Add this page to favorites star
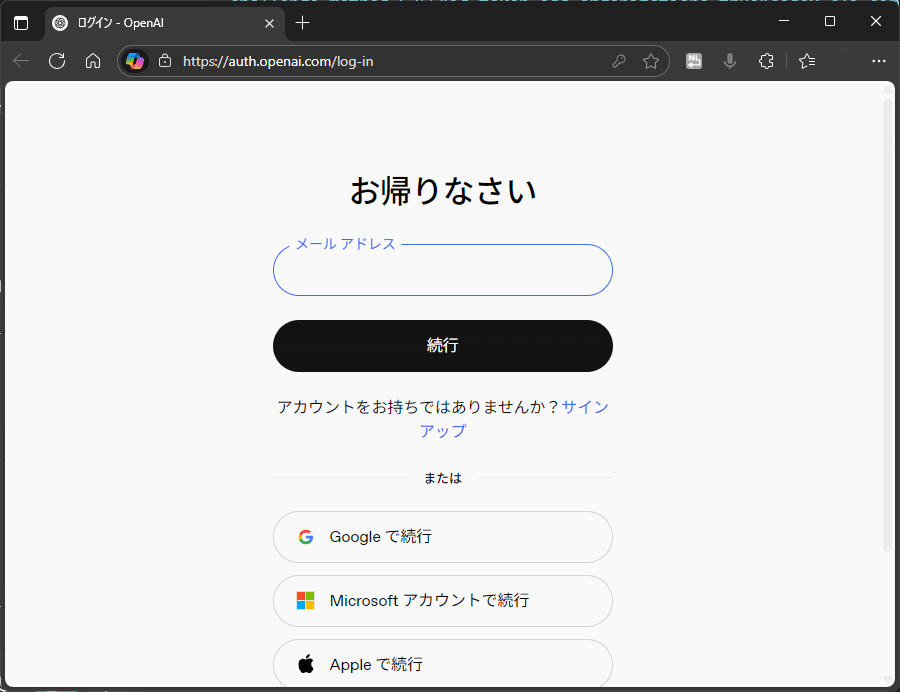The height and width of the screenshot is (692, 900). click(652, 61)
